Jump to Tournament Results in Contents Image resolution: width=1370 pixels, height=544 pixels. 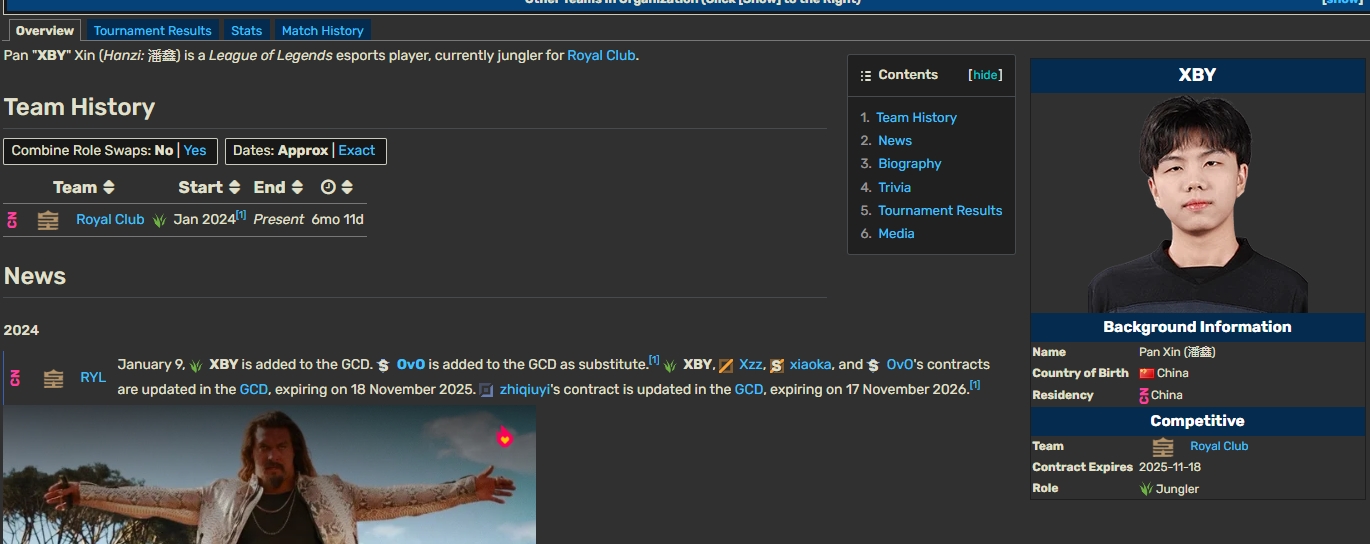click(940, 210)
